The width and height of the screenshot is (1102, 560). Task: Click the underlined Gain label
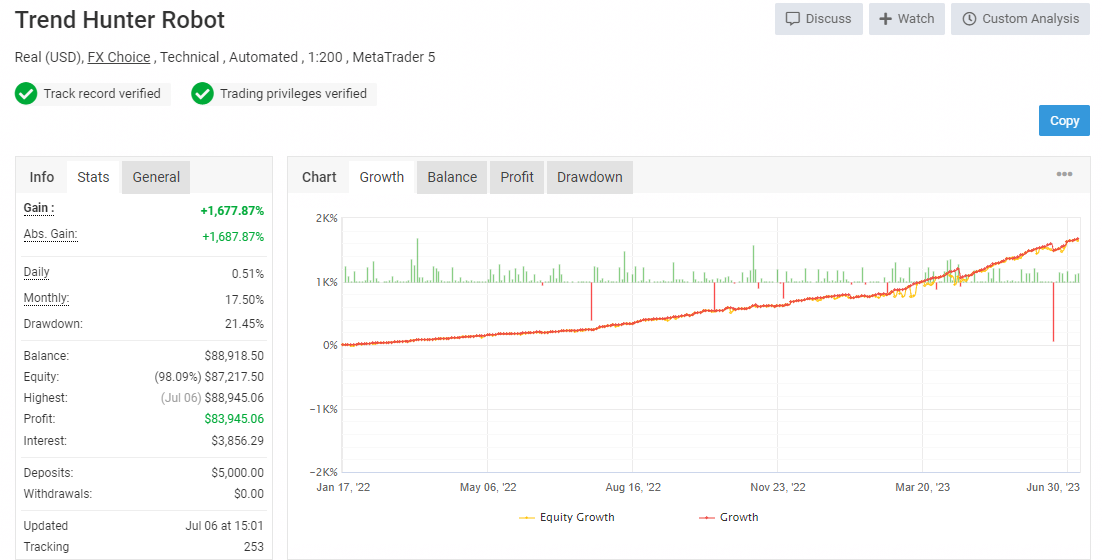coord(39,208)
